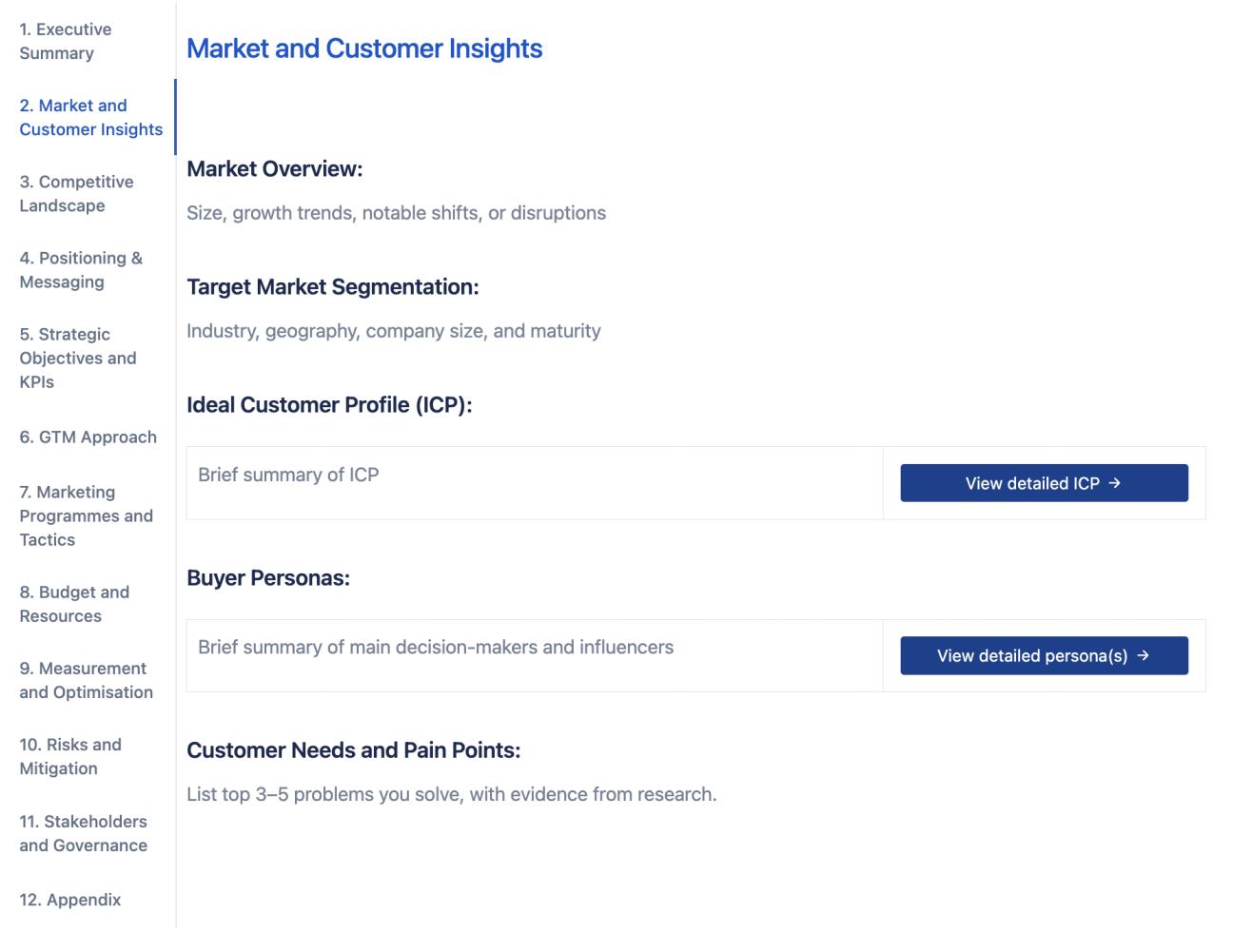Select Marketing Programmes and Tactics
The height and width of the screenshot is (952, 1233).
[86, 515]
